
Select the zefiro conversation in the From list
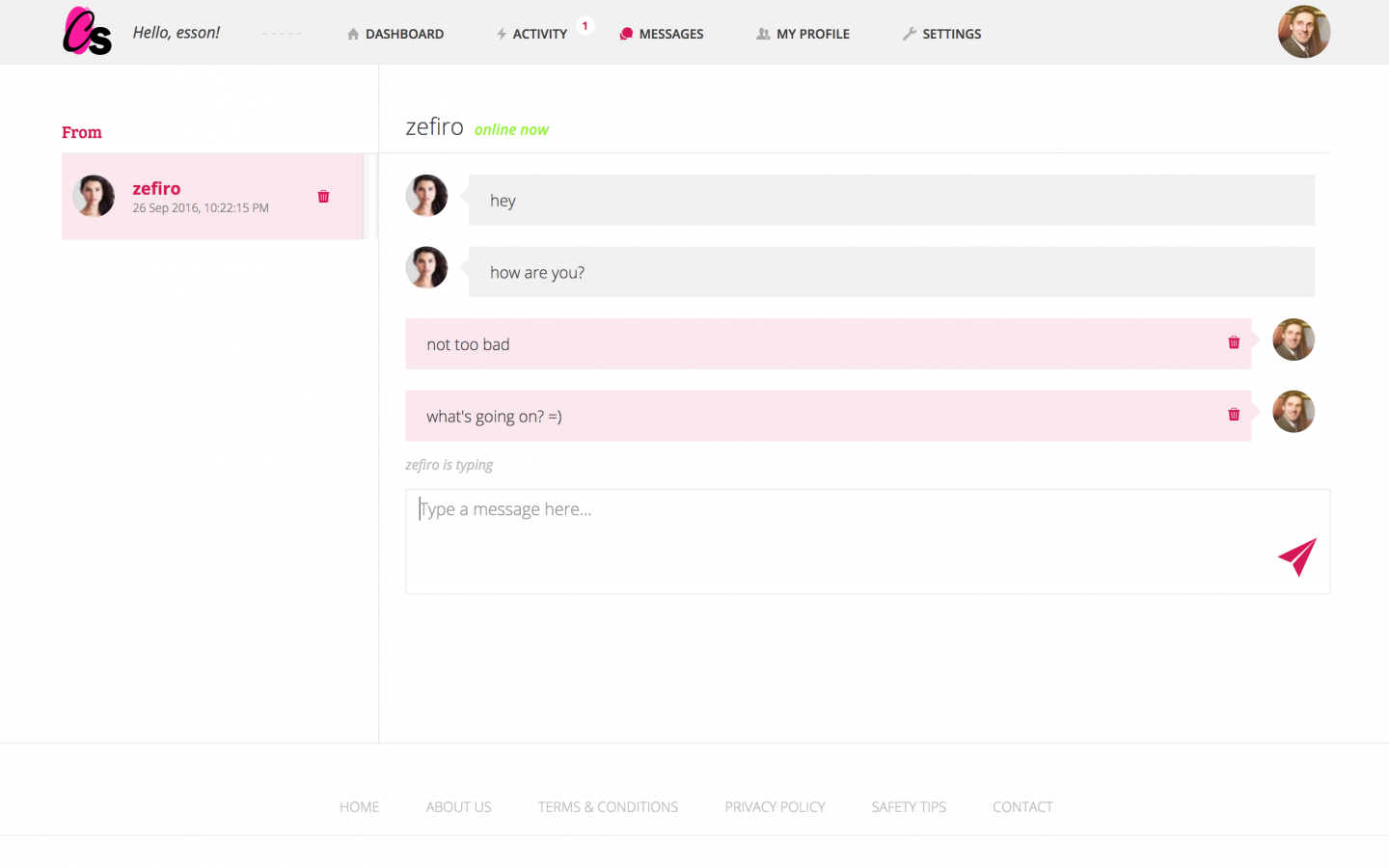point(212,196)
